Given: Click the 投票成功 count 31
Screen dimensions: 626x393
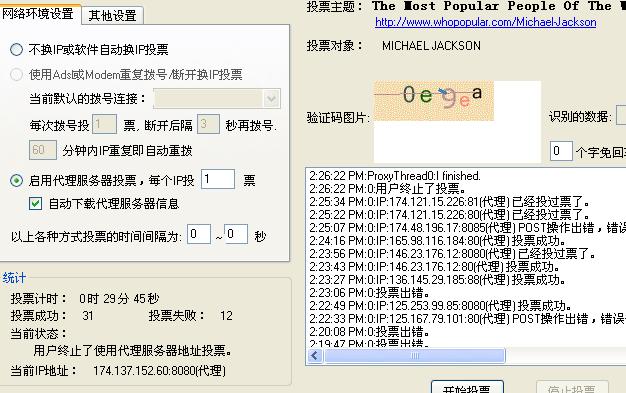Looking at the screenshot, I should 88,316.
